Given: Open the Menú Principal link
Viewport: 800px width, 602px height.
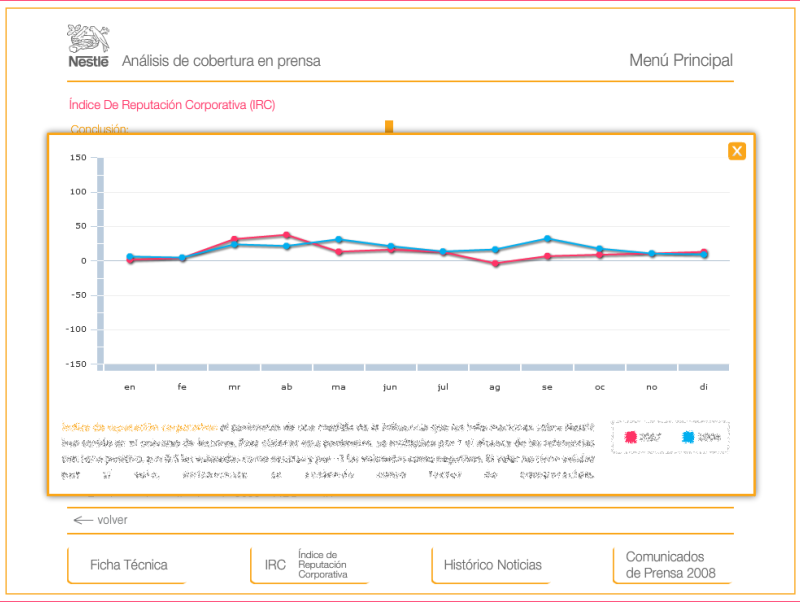Looking at the screenshot, I should coord(681,60).
